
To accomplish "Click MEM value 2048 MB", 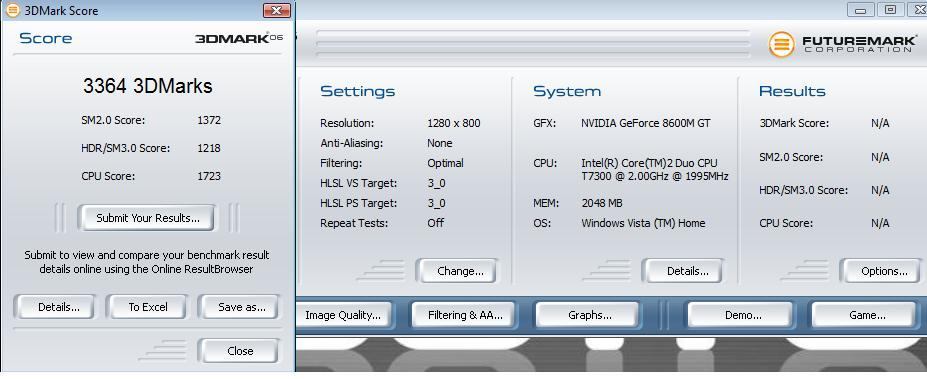I will [x=601, y=203].
